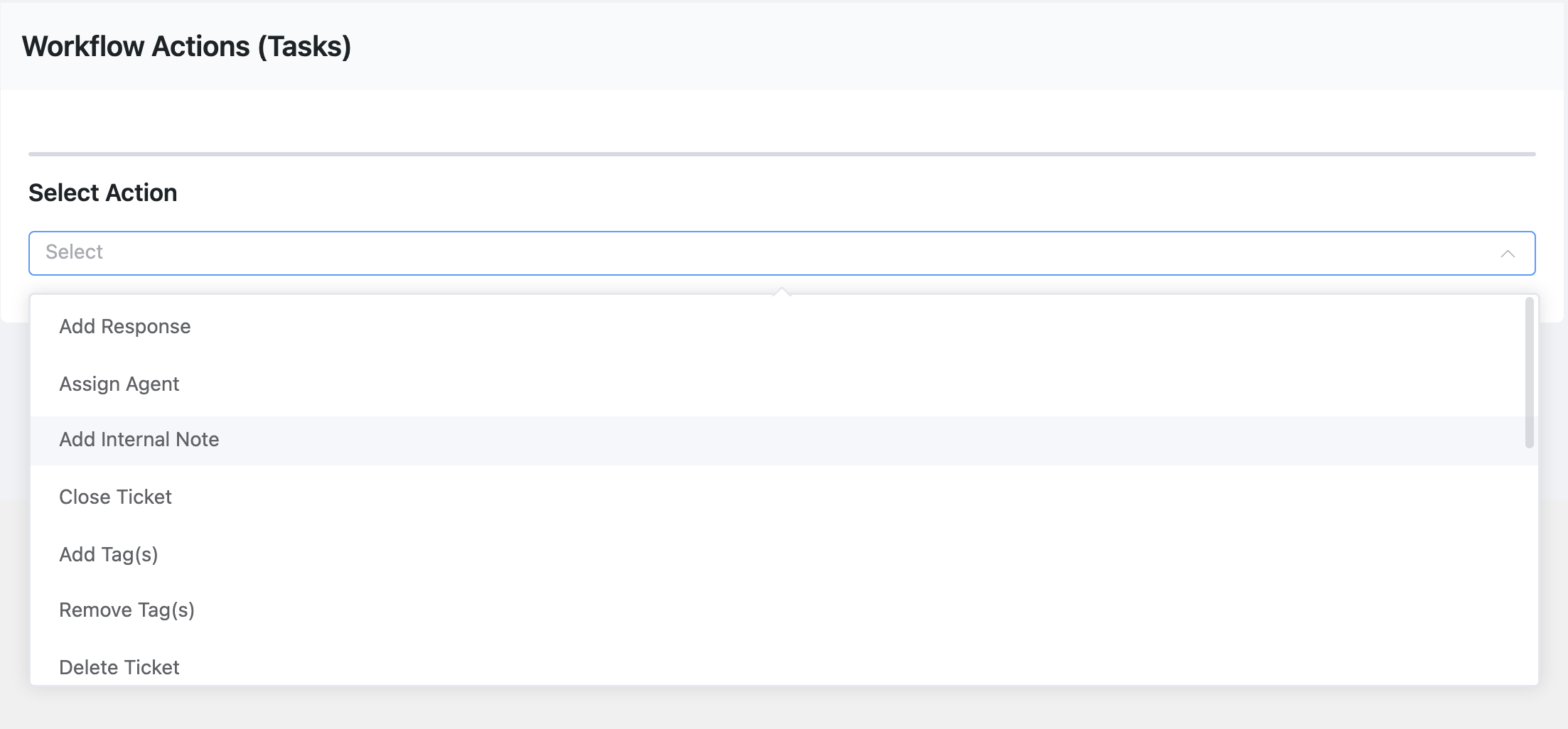Click the Select Action label
Image resolution: width=1568 pixels, height=729 pixels.
103,193
